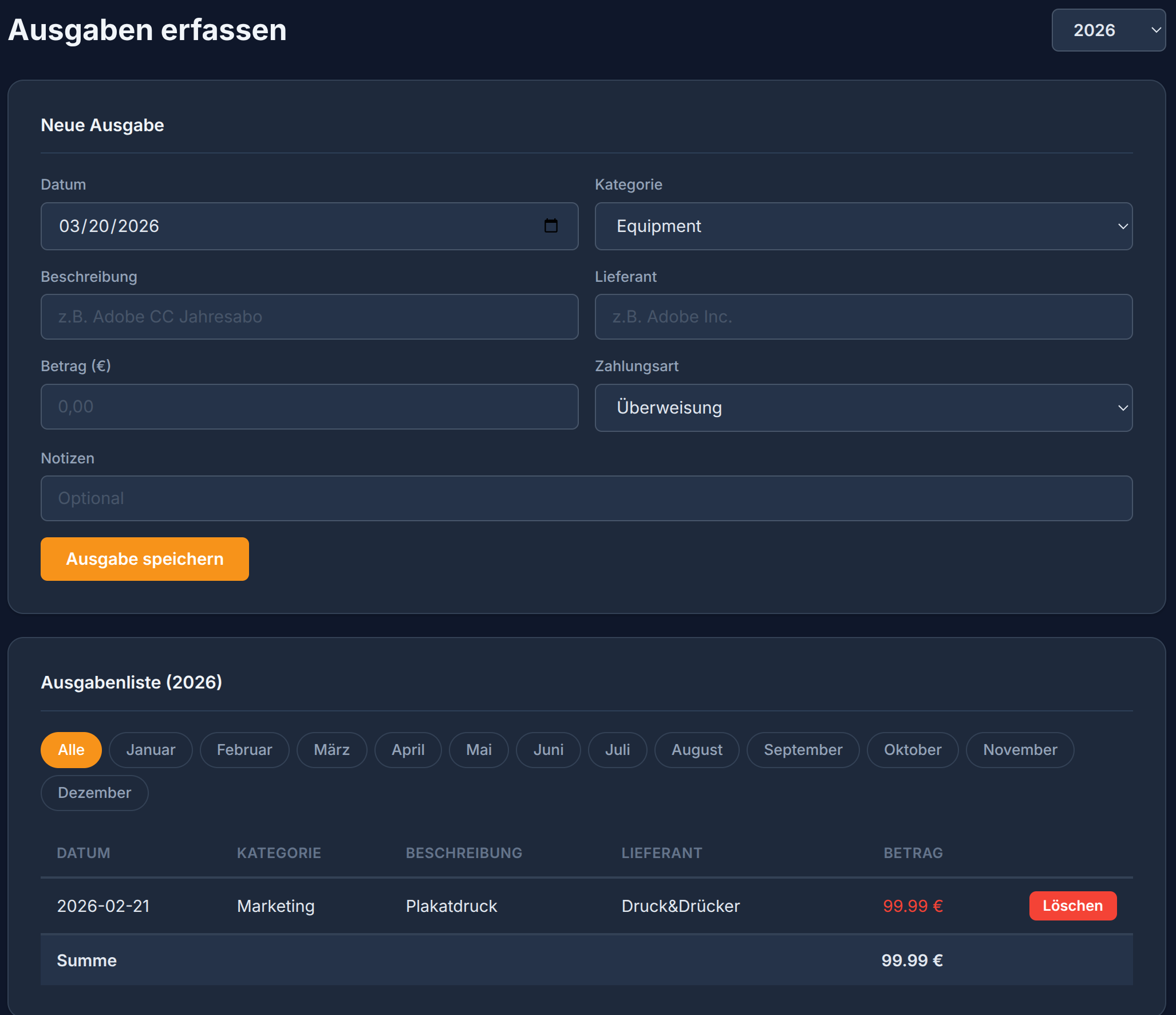This screenshot has height=1015, width=1176.
Task: Filter by Oktober
Action: click(912, 750)
